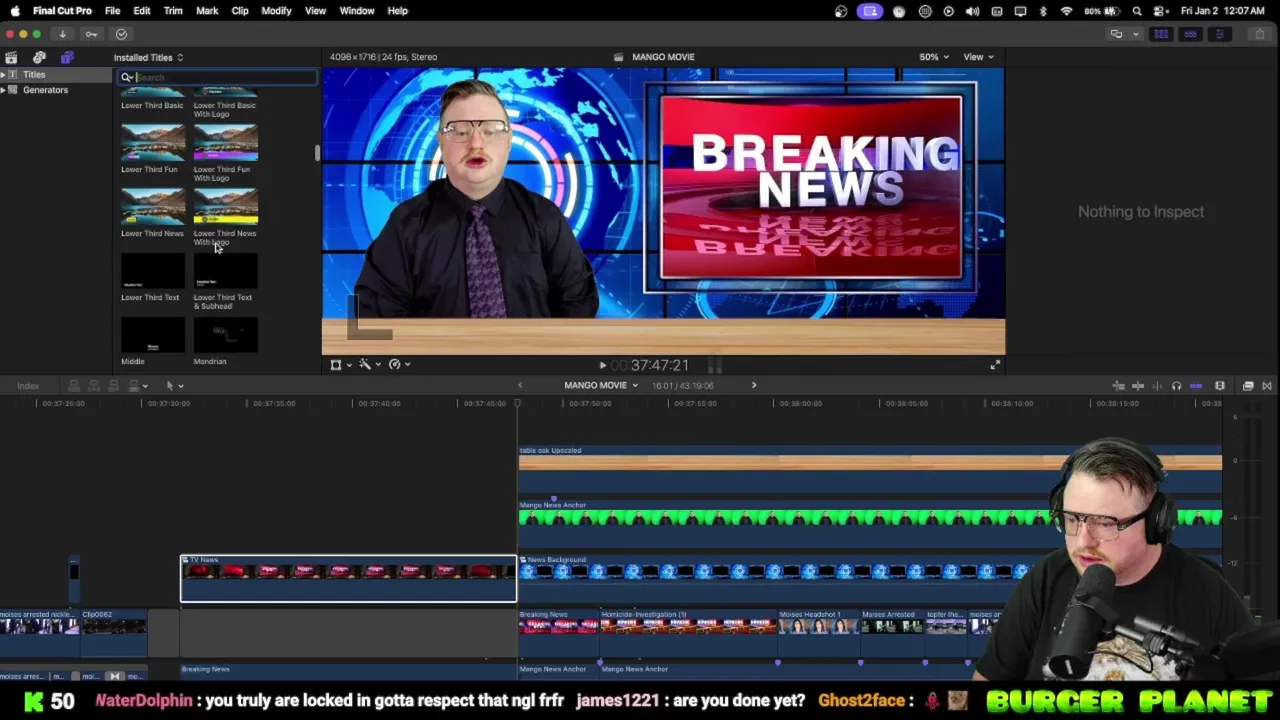Go back in timeline history arrow
Image resolution: width=1280 pixels, height=720 pixels.
coord(519,385)
